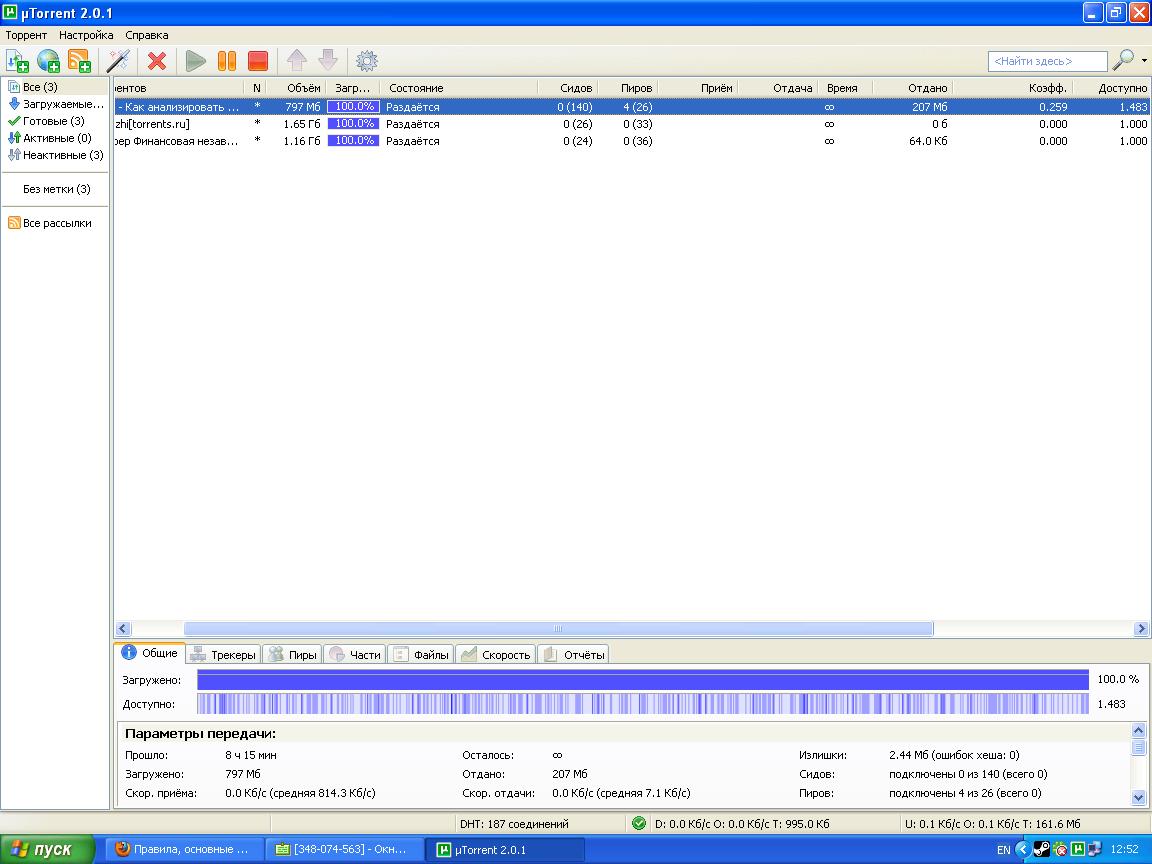
Task: Switch to the Части tab
Action: click(356, 655)
